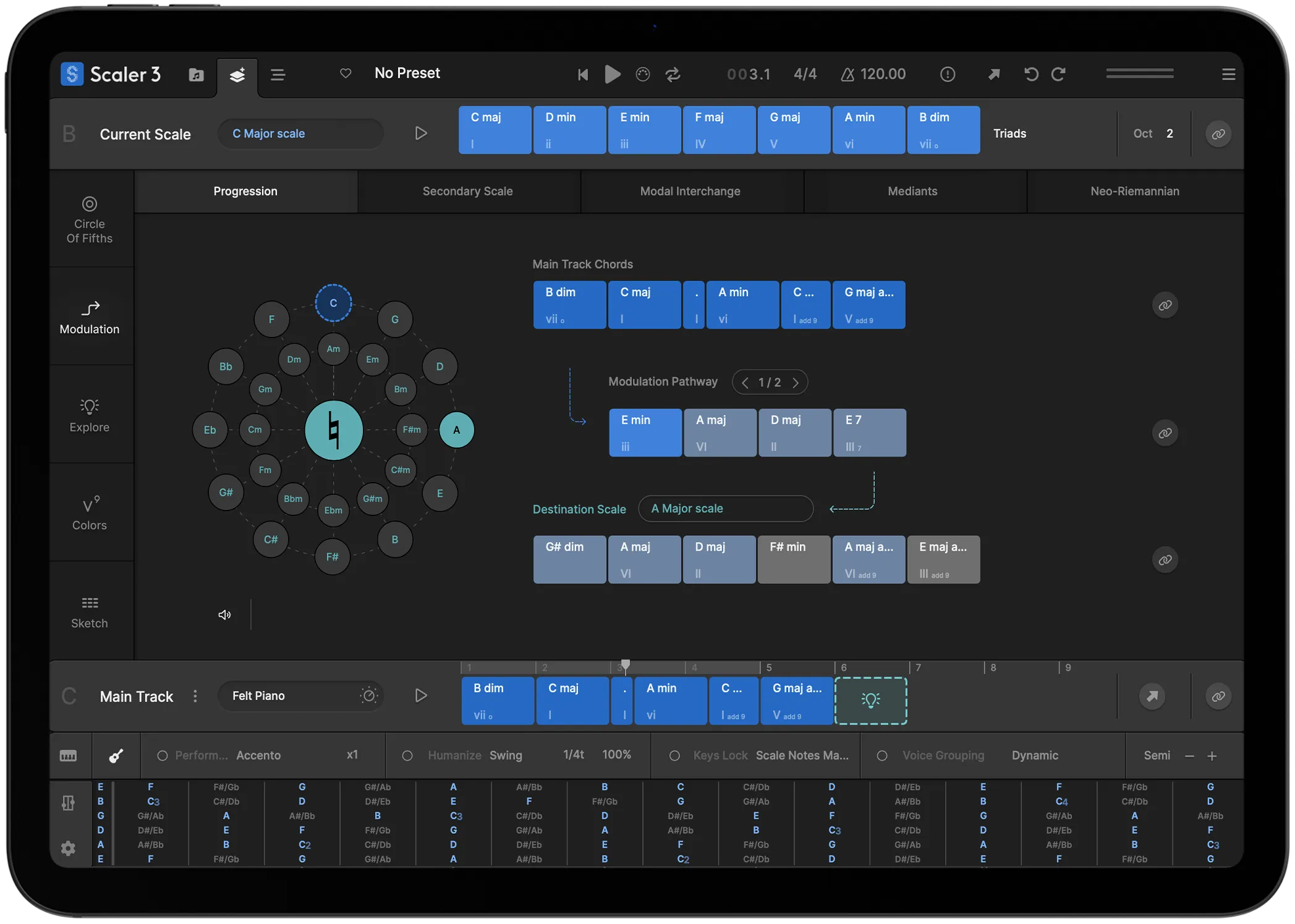The width and height of the screenshot is (1295, 924).
Task: Enable Keys Lock toggle circle
Action: (674, 756)
